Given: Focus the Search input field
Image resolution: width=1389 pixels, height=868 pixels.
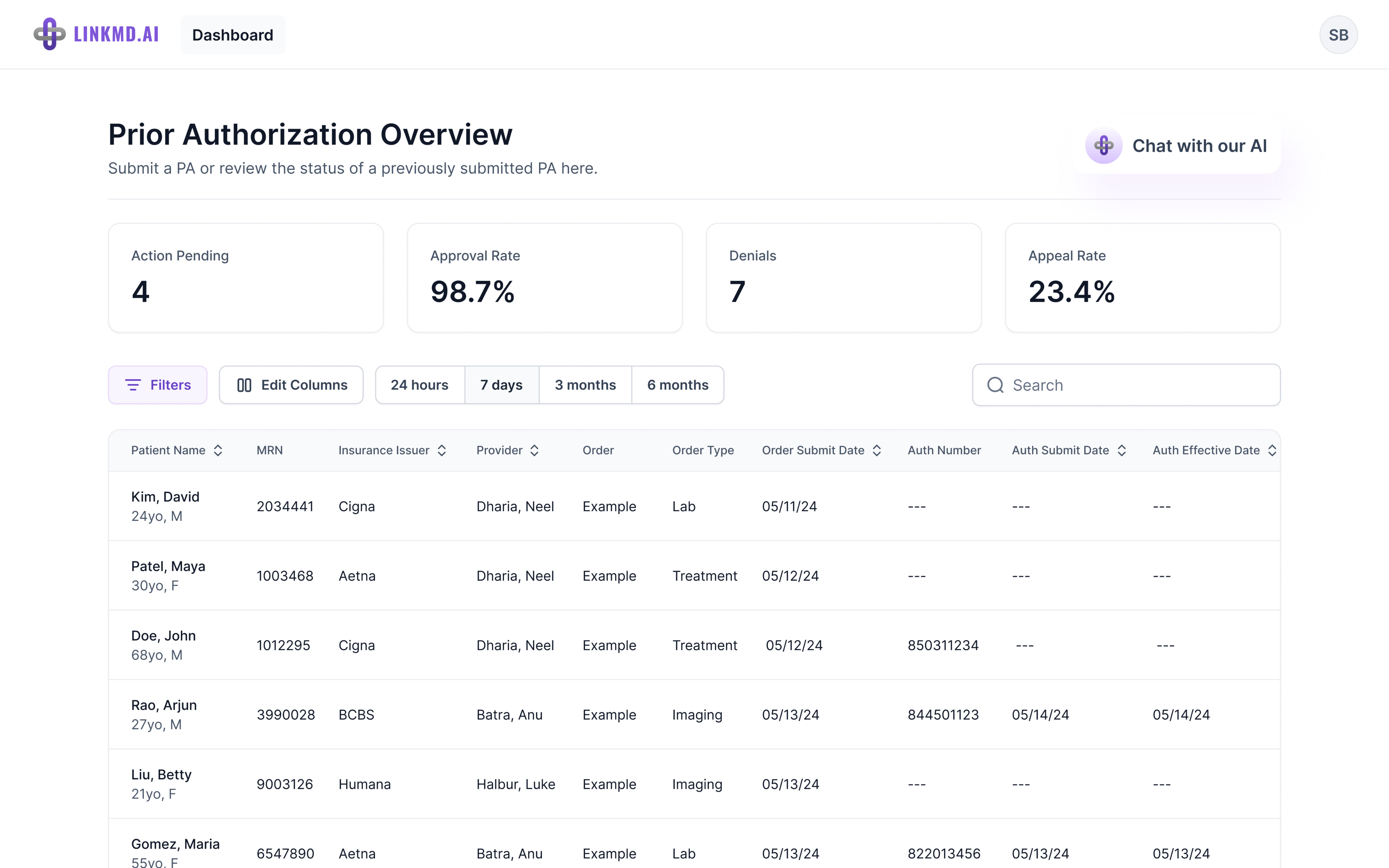Looking at the screenshot, I should click(x=1137, y=385).
